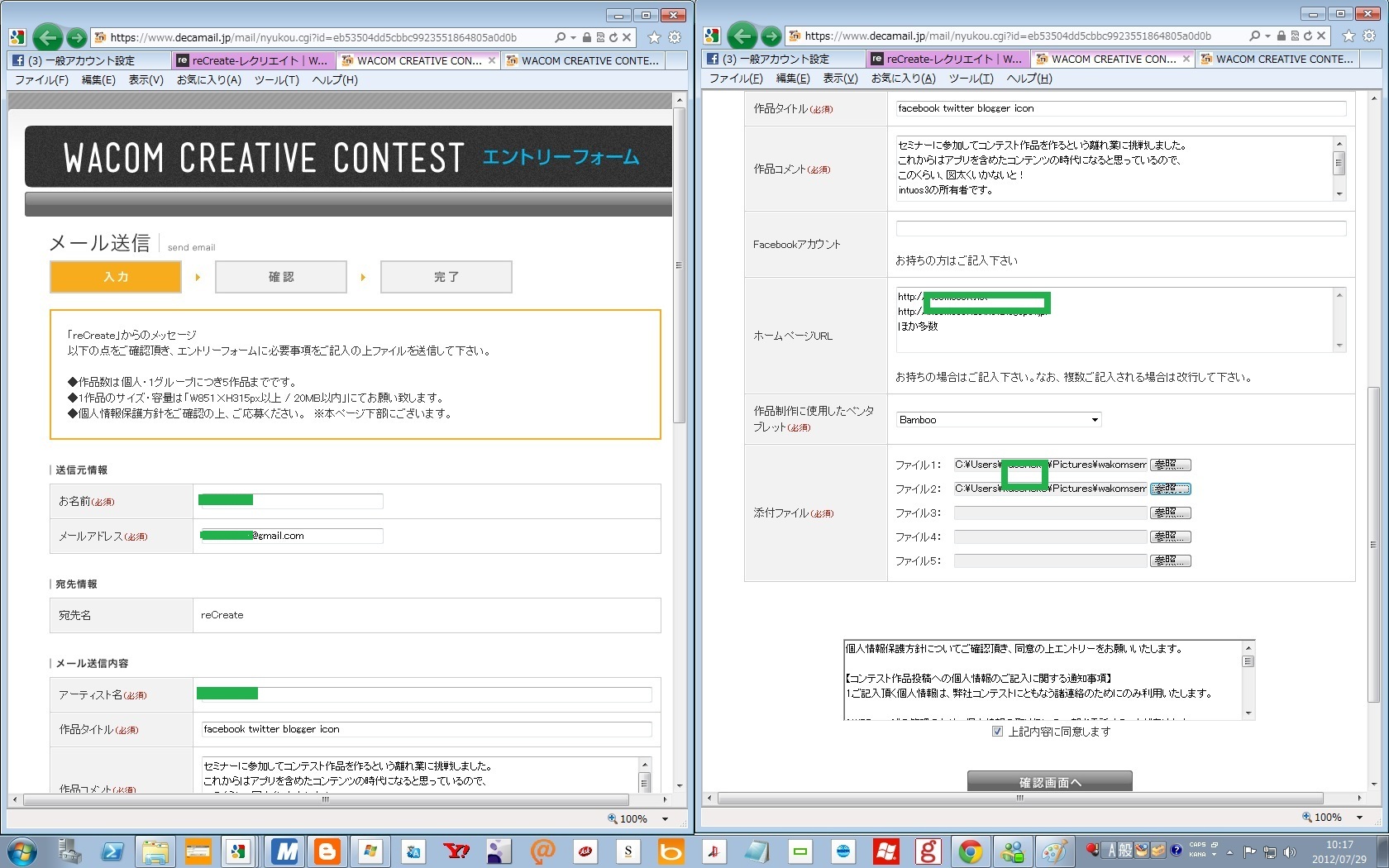
Task: Open the 100% zoom dropdown in right window
Action: (x=1360, y=818)
